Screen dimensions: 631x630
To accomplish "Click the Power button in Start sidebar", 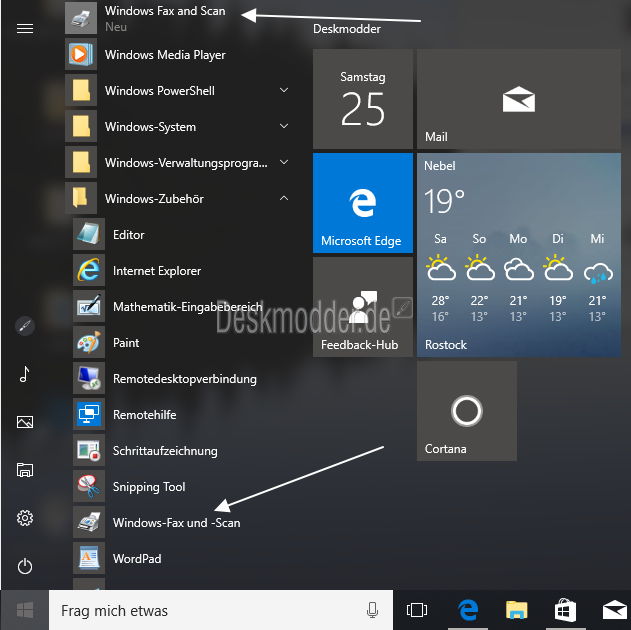I will click(25, 566).
